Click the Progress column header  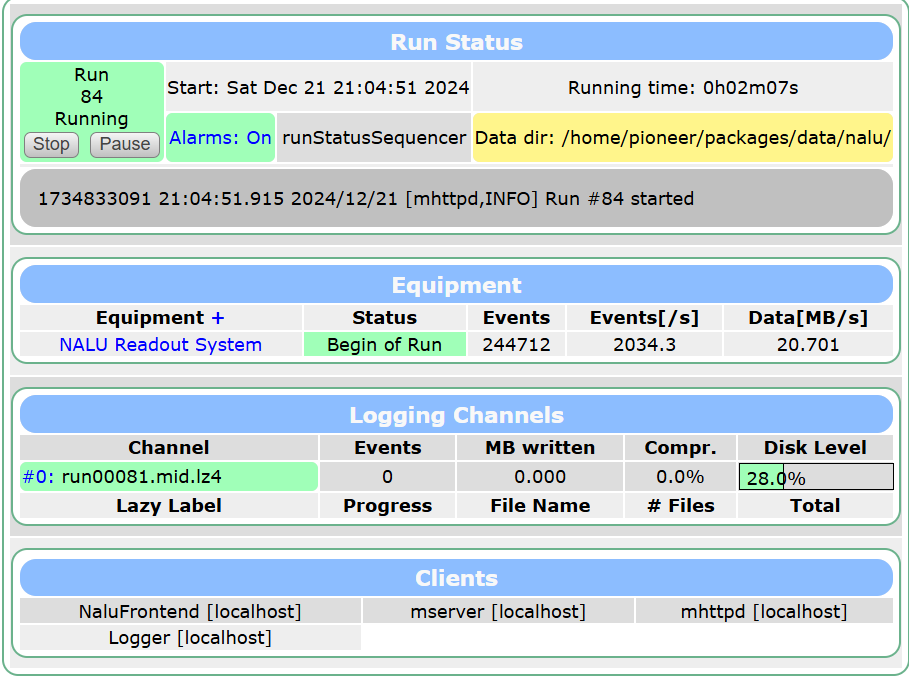(x=387, y=506)
